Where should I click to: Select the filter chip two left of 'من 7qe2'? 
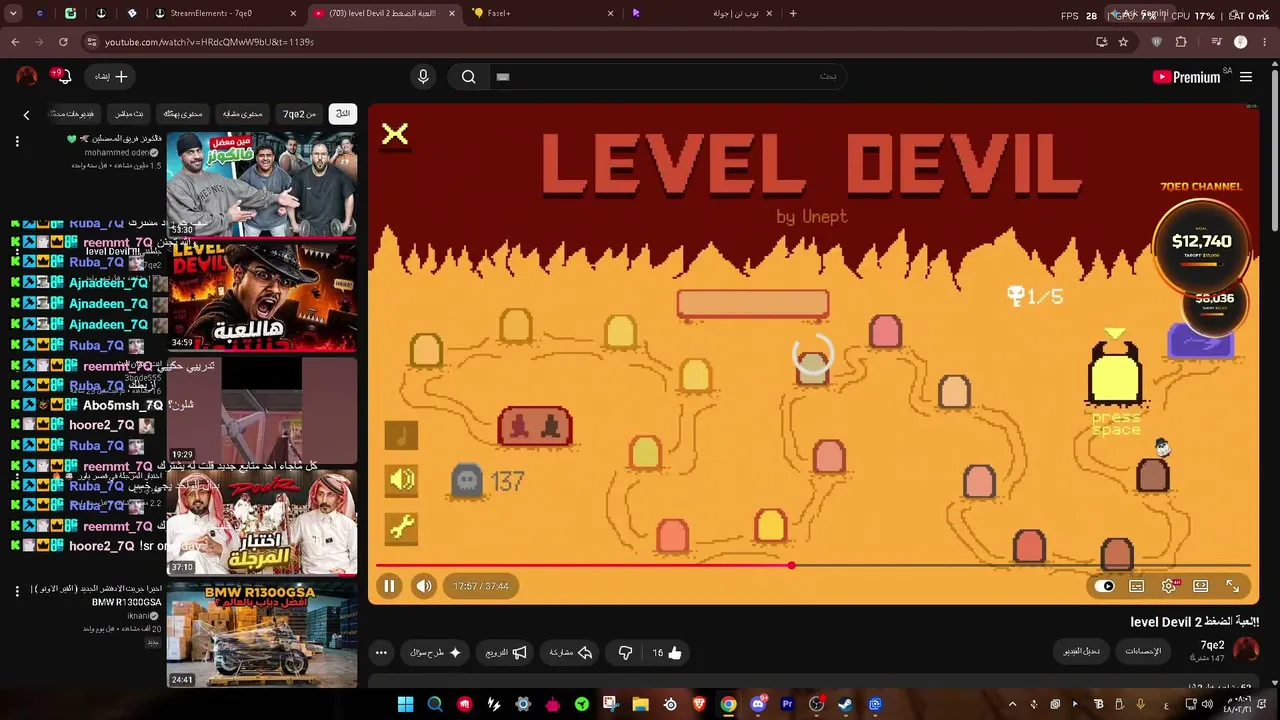click(183, 114)
